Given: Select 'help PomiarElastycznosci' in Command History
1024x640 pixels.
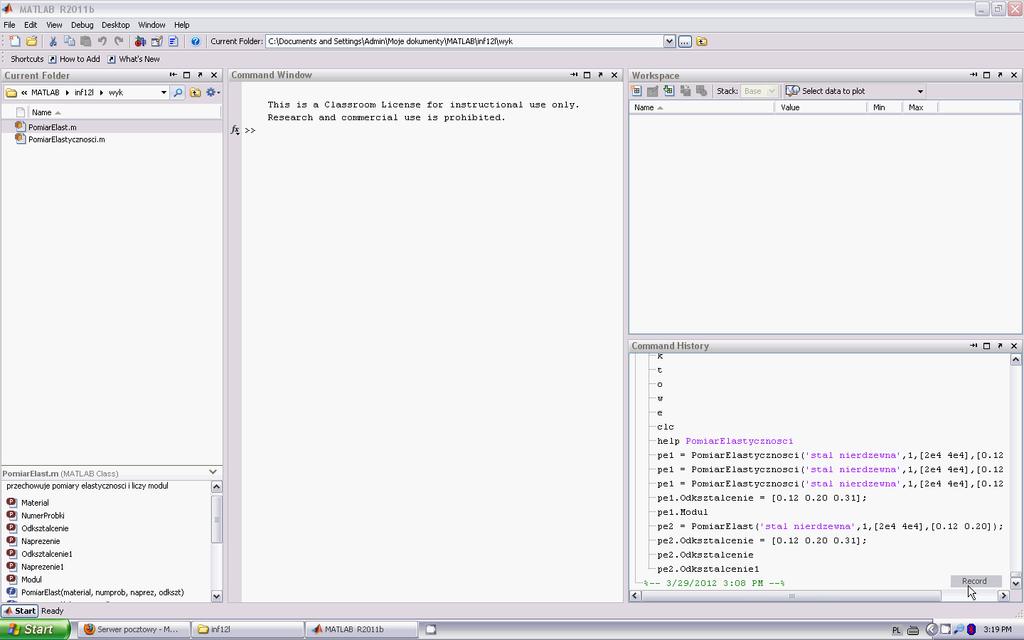Looking at the screenshot, I should (x=725, y=441).
